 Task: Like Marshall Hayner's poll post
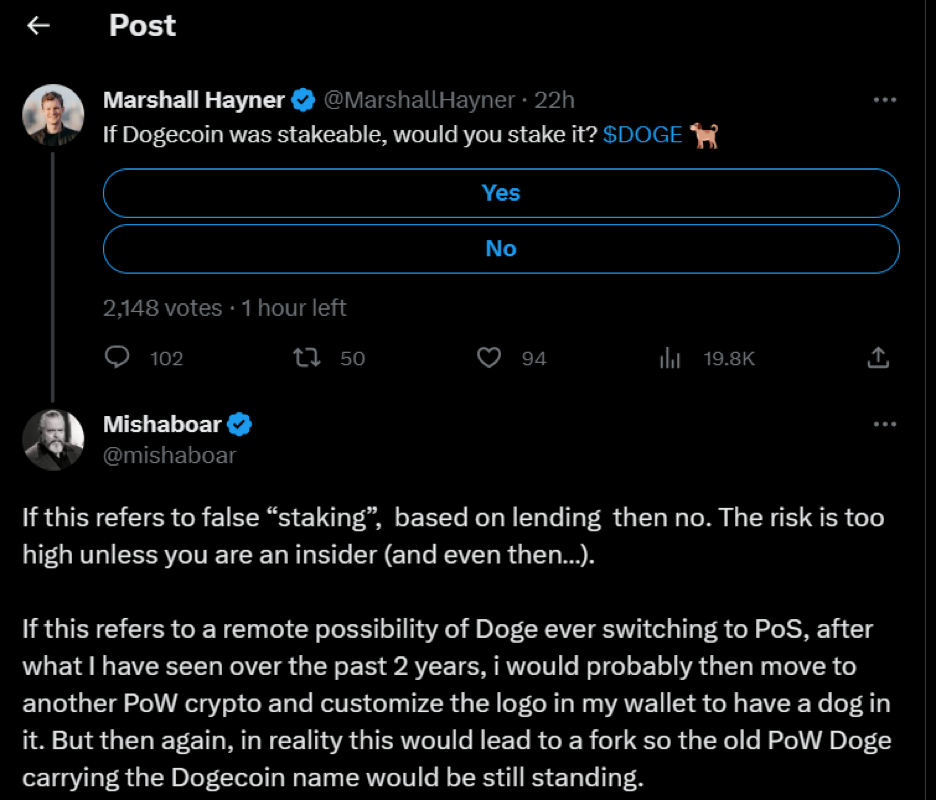pyautogui.click(x=488, y=357)
